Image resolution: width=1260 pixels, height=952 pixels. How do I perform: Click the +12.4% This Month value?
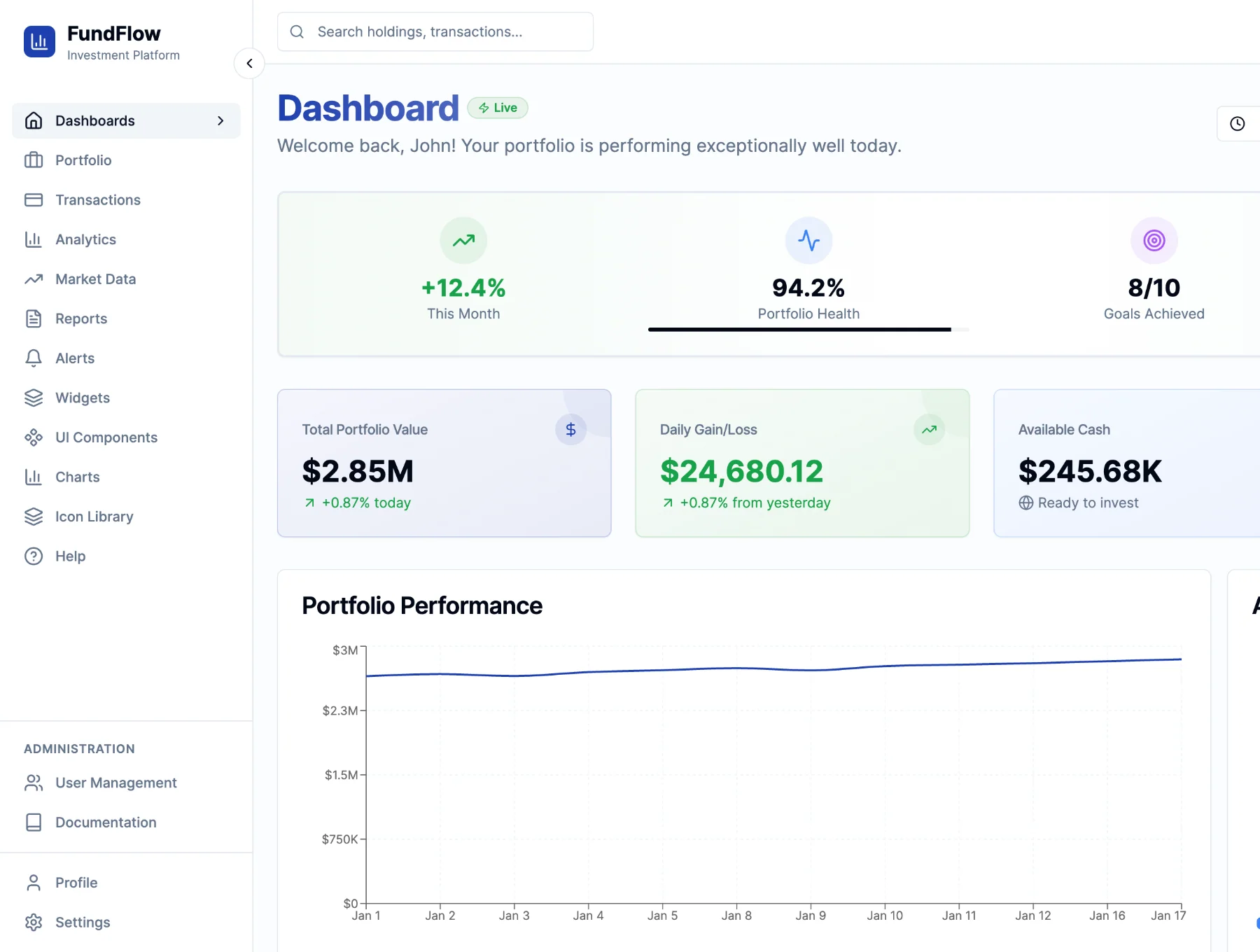click(463, 288)
